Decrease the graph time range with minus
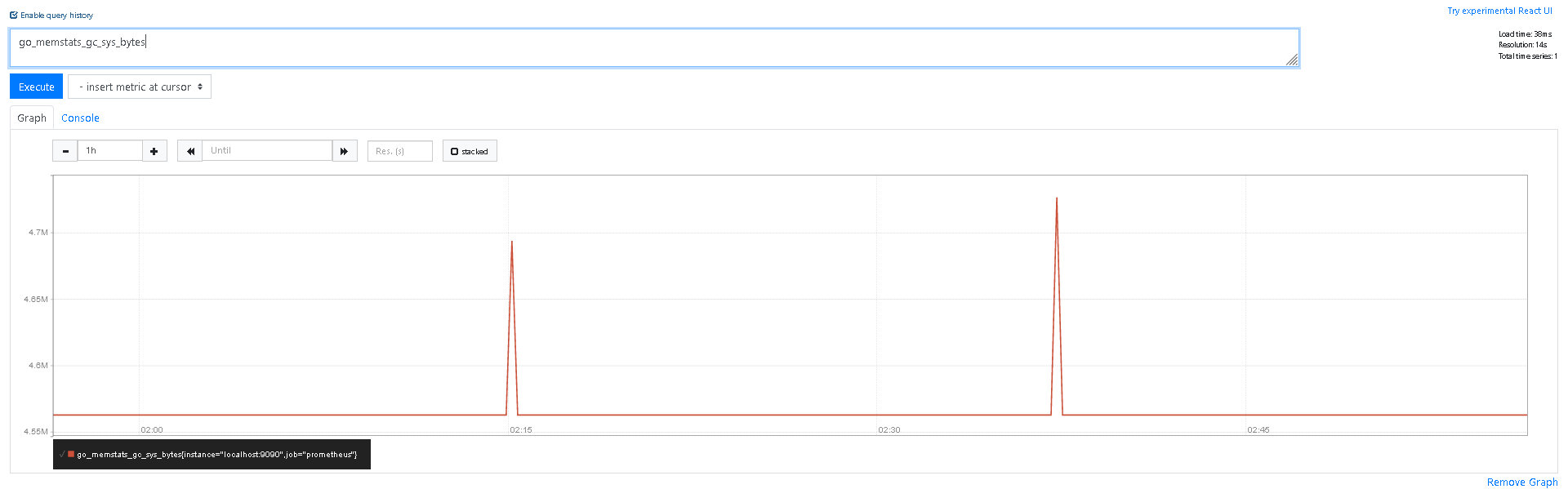Viewport: 1568px width, 489px height. [x=65, y=151]
